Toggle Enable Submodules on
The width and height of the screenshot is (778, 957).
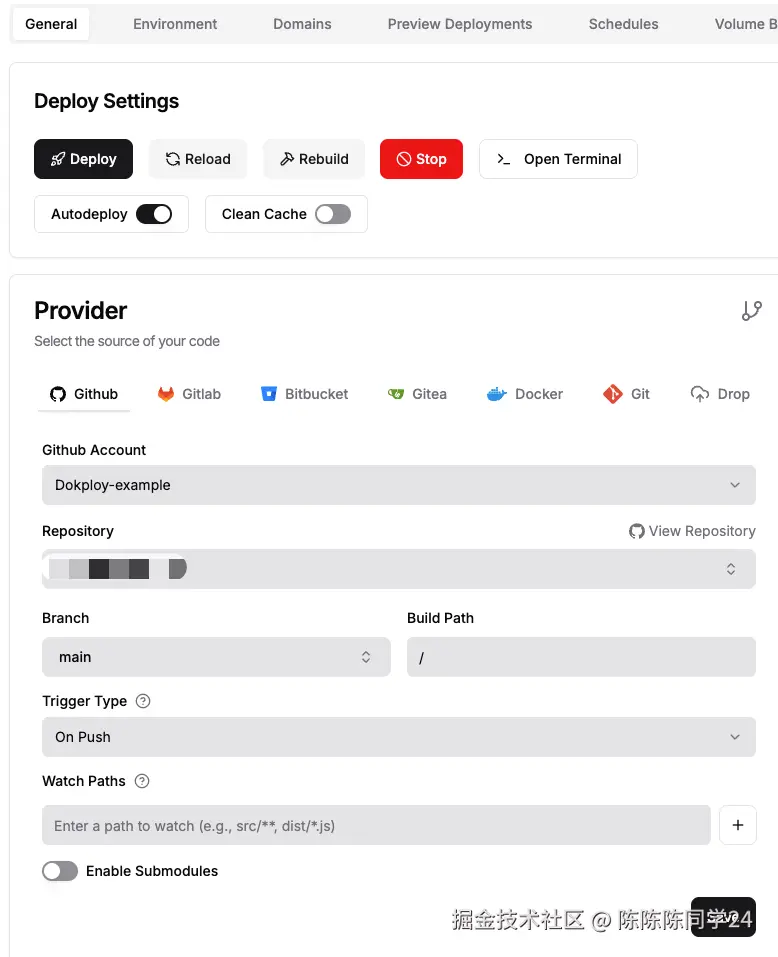tap(60, 871)
